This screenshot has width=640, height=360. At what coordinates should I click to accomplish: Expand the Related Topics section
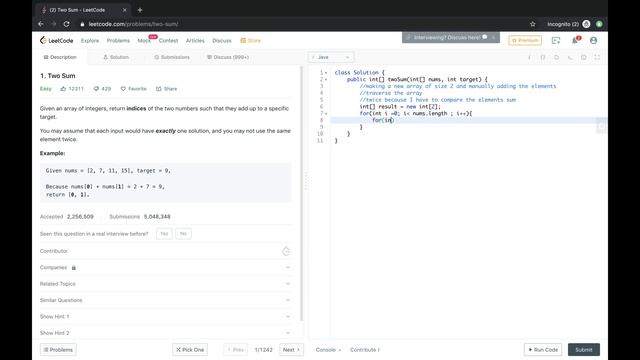click(x=165, y=284)
